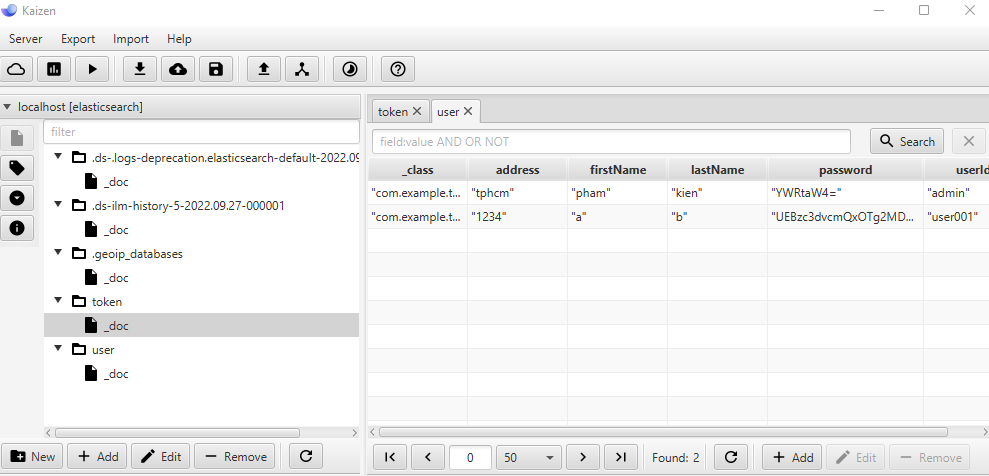Click Add button below the index tree
Image resolution: width=989 pixels, height=476 pixels.
tap(97, 456)
